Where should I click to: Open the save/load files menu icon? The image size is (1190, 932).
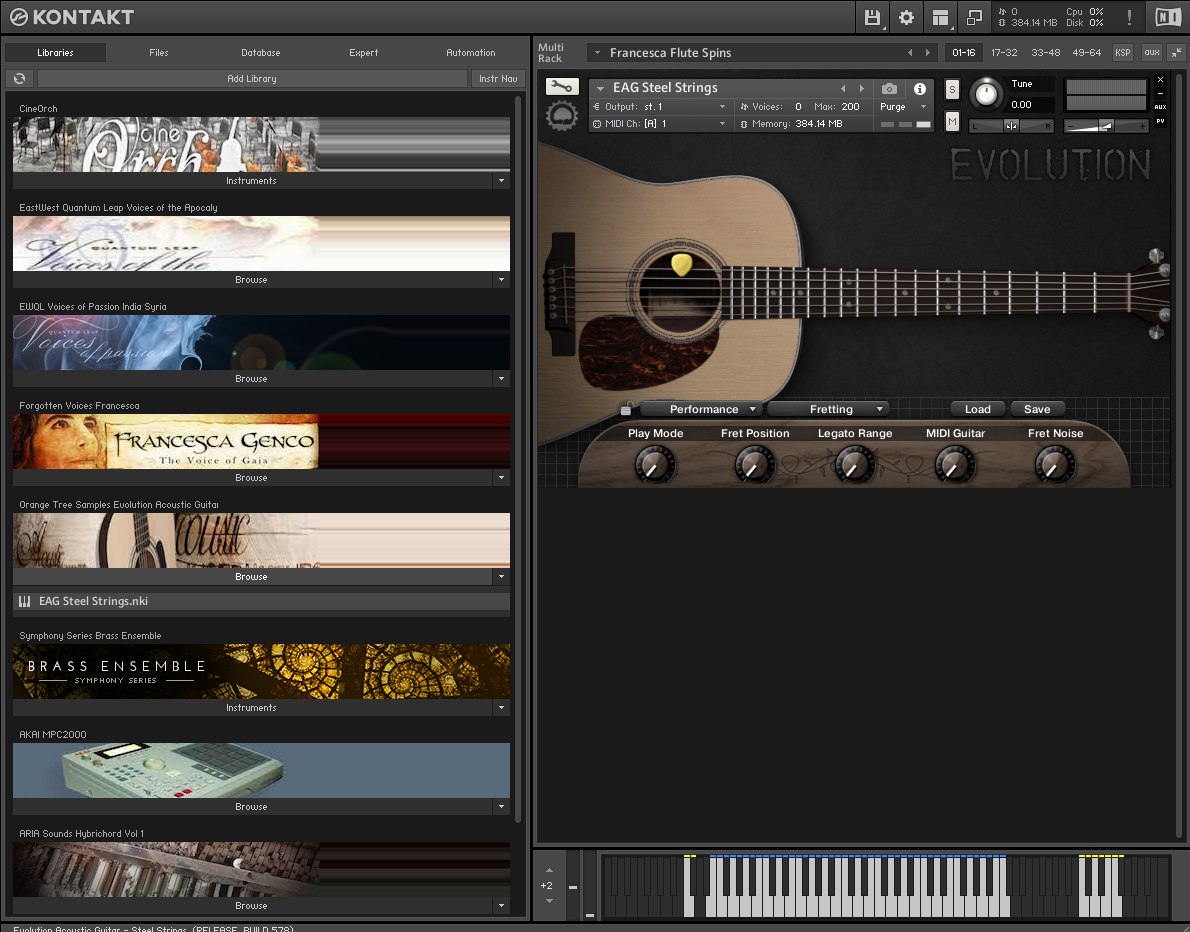click(872, 17)
